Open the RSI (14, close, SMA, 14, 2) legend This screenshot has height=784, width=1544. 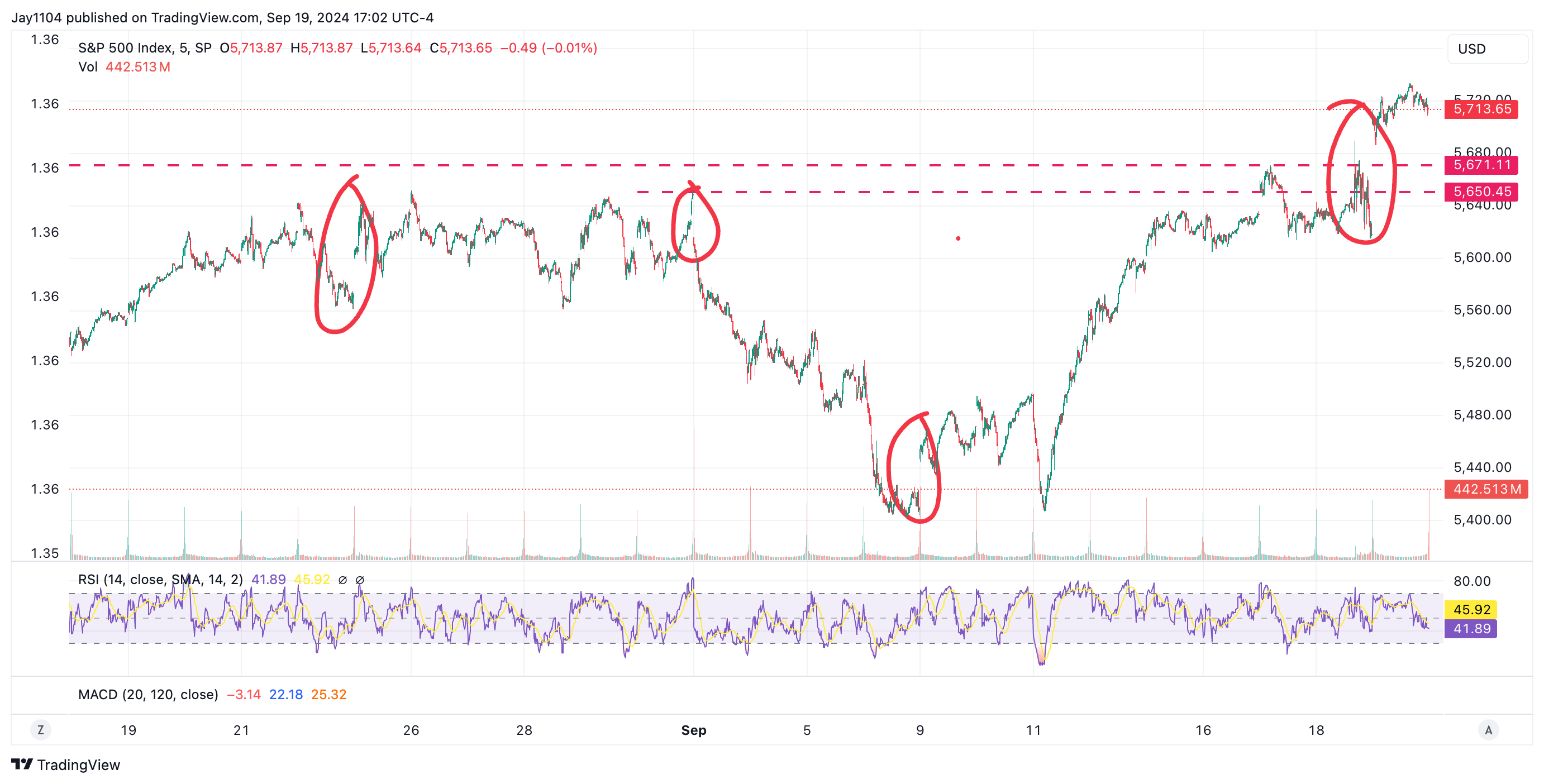(x=160, y=579)
